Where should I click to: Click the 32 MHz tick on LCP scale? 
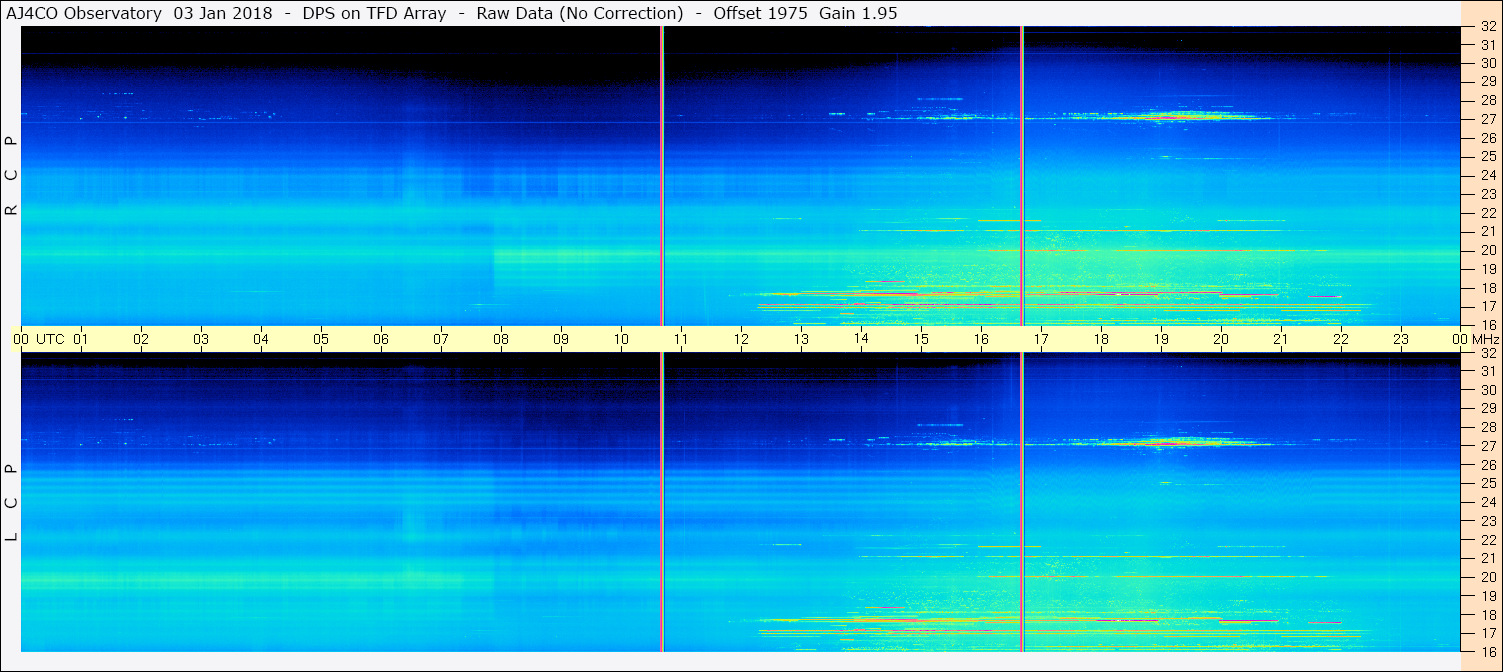(x=1487, y=353)
